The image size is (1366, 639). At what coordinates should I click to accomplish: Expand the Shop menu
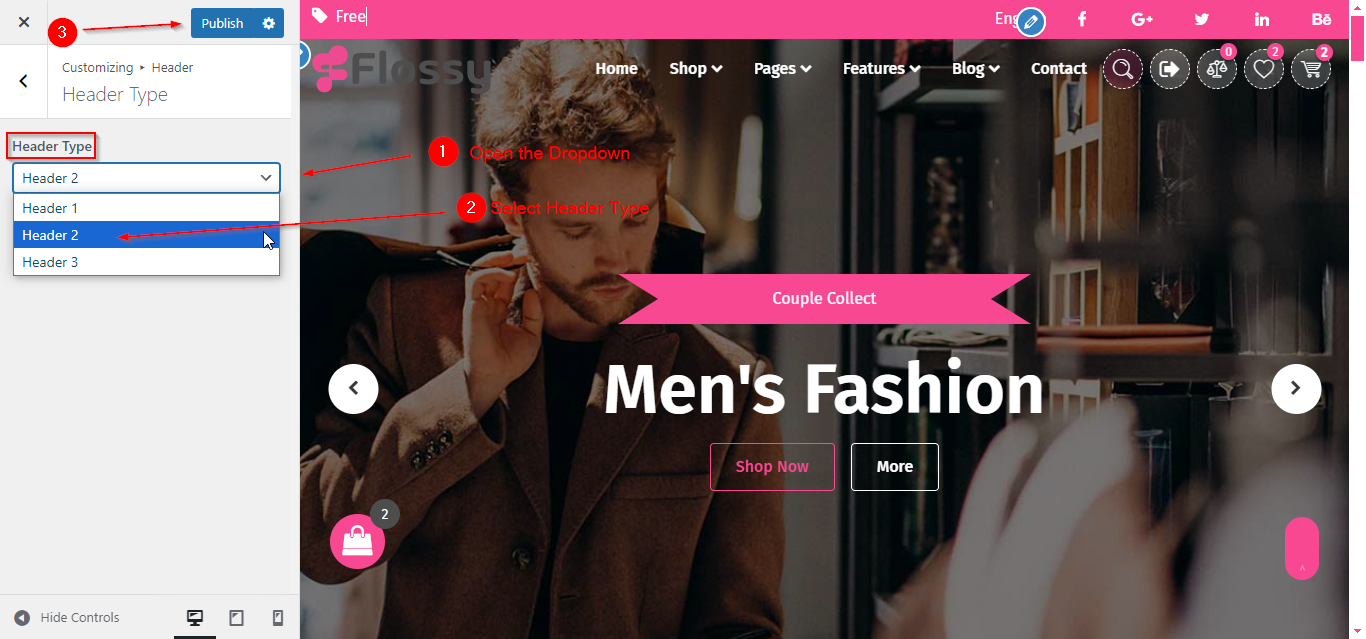695,69
